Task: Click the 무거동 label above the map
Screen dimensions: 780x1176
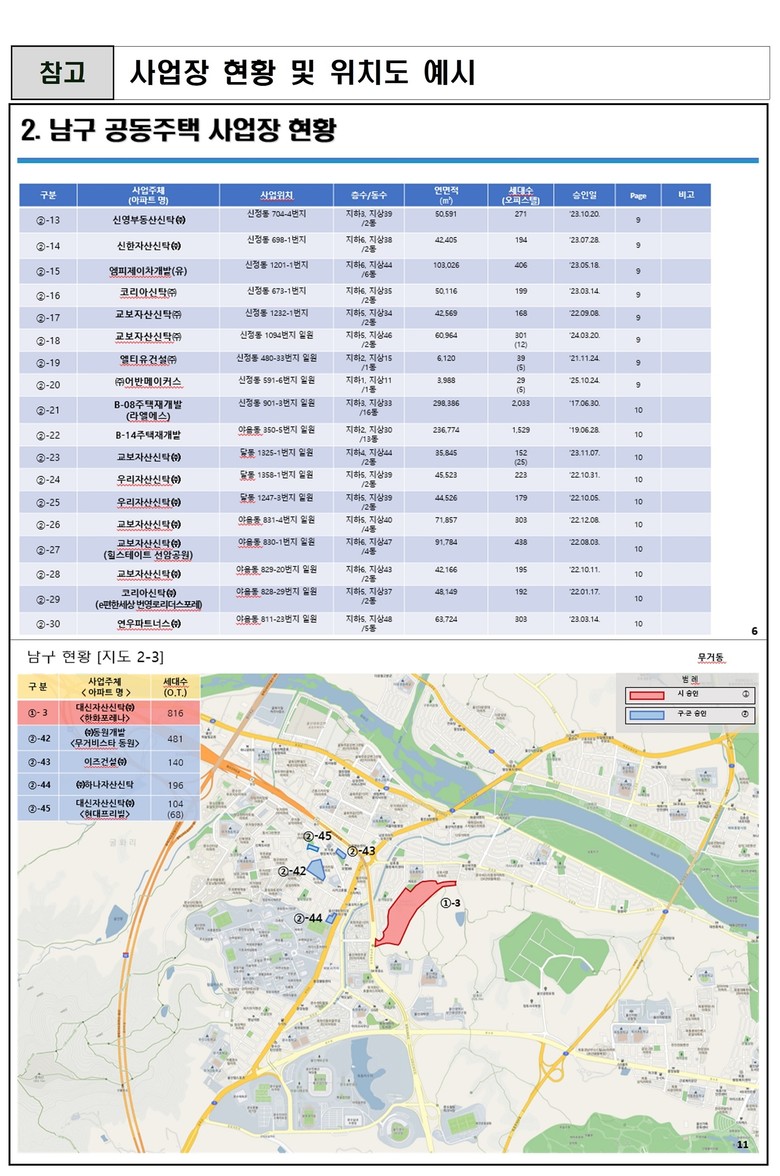Action: [711, 657]
